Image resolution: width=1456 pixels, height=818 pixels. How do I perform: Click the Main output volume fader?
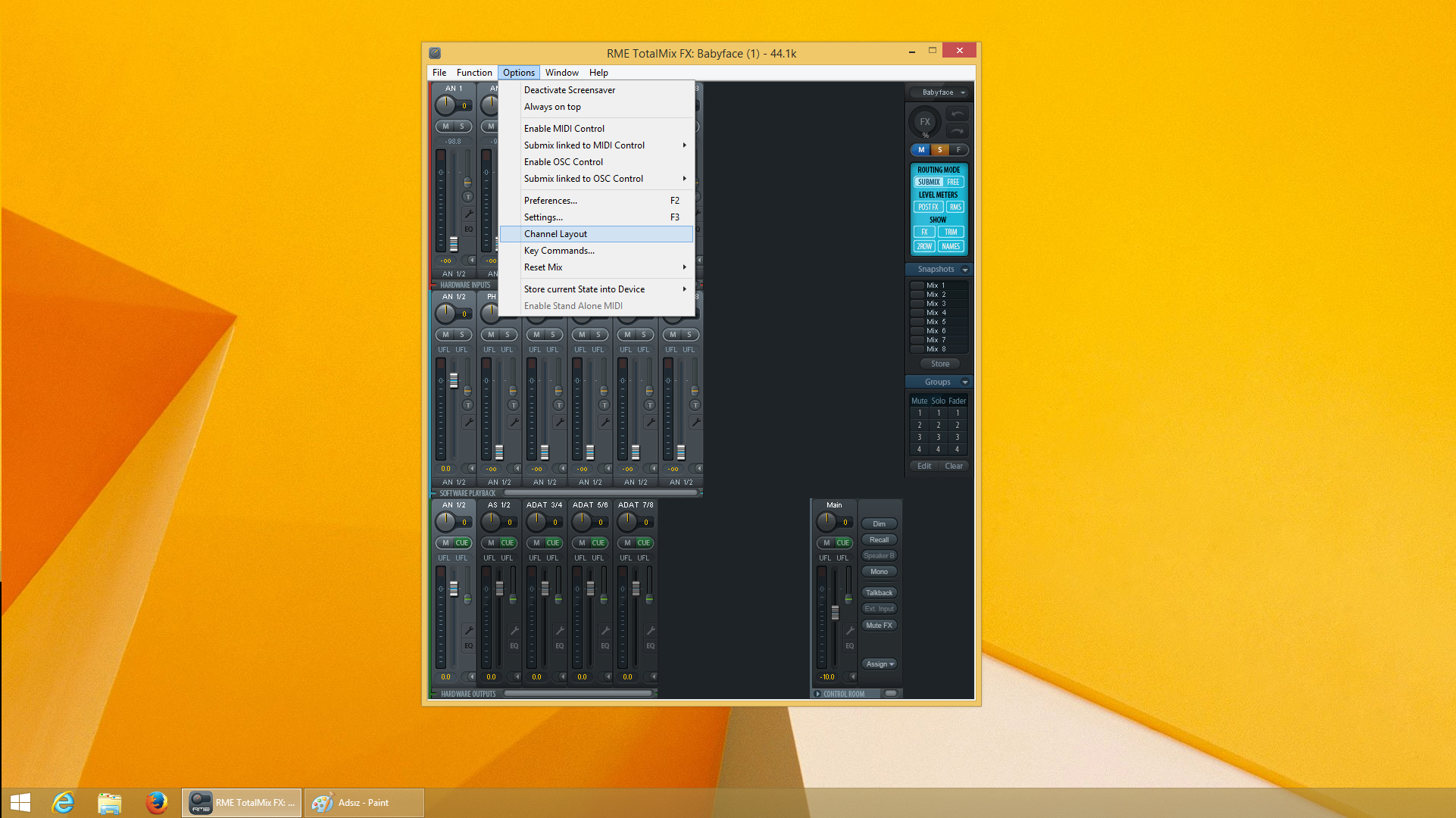835,612
